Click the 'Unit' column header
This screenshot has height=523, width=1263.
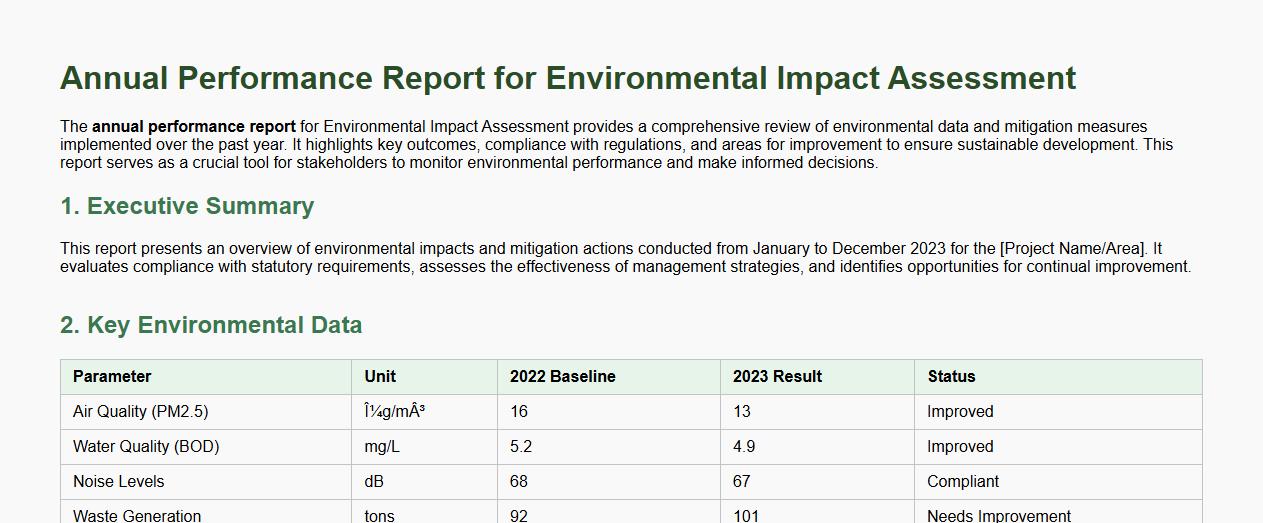click(424, 377)
